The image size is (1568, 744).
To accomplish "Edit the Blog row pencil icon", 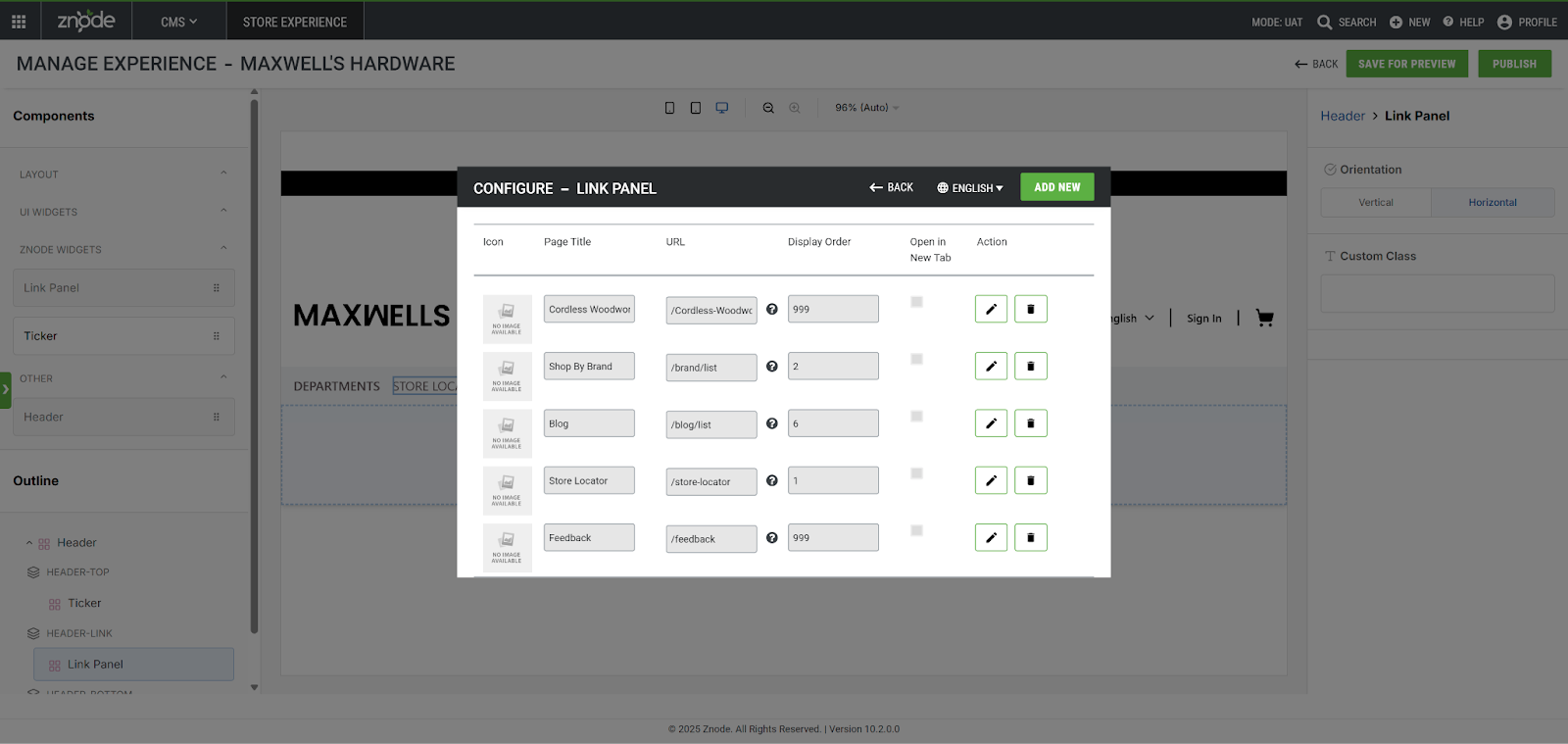I will (991, 423).
